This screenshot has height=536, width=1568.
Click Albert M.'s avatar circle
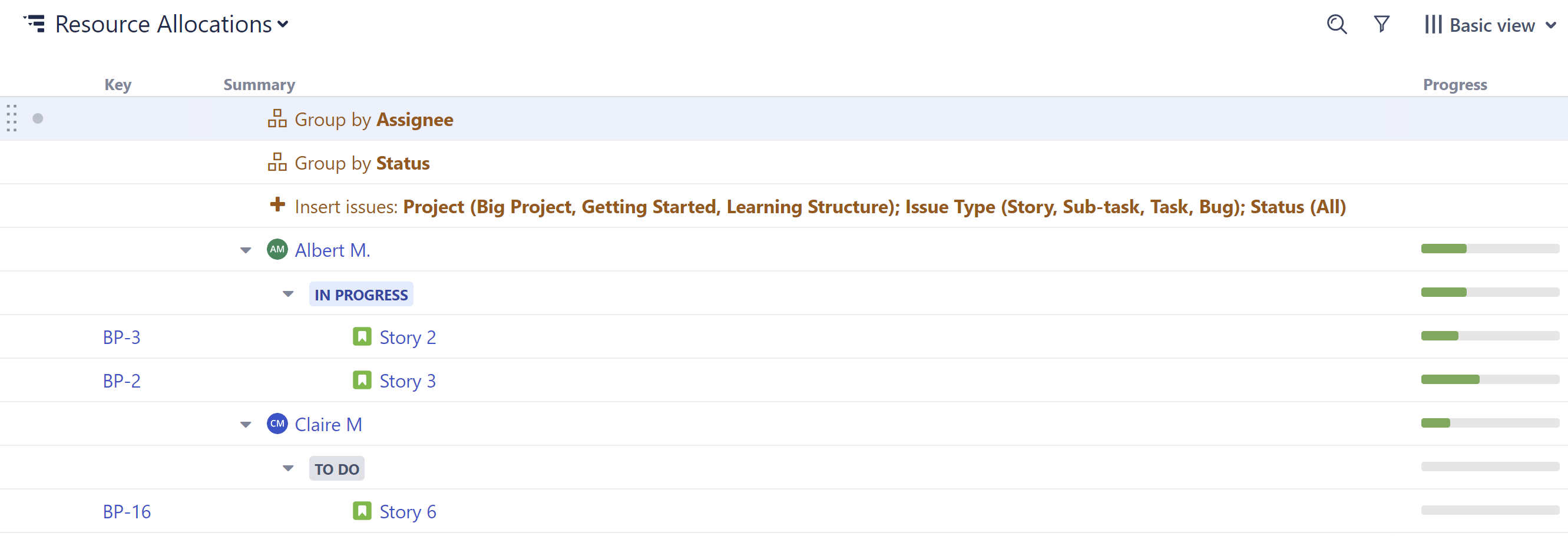(277, 249)
